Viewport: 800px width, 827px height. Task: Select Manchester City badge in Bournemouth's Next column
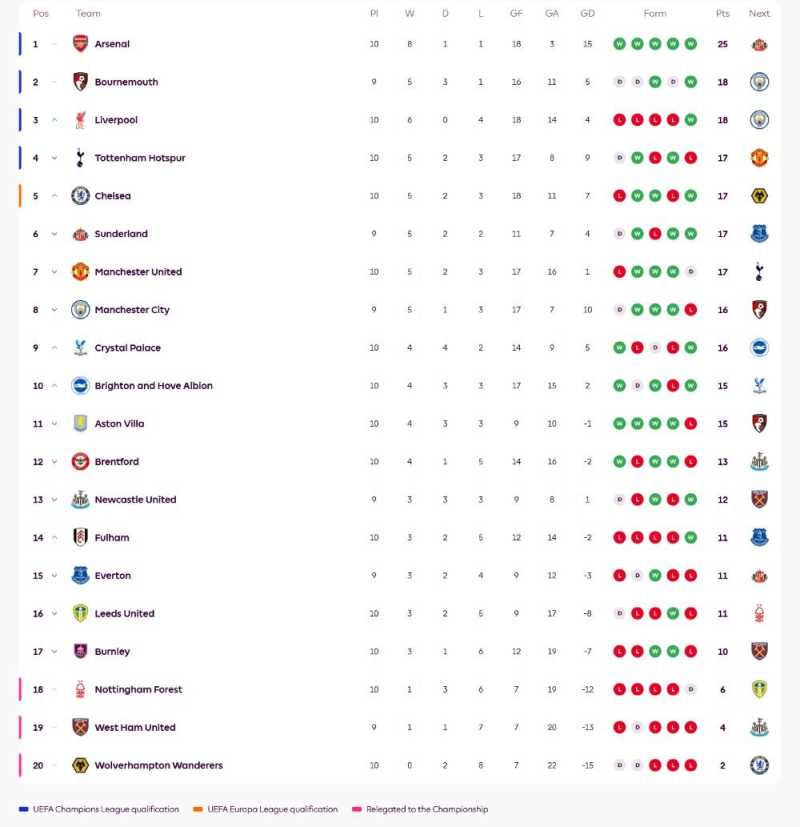[760, 82]
